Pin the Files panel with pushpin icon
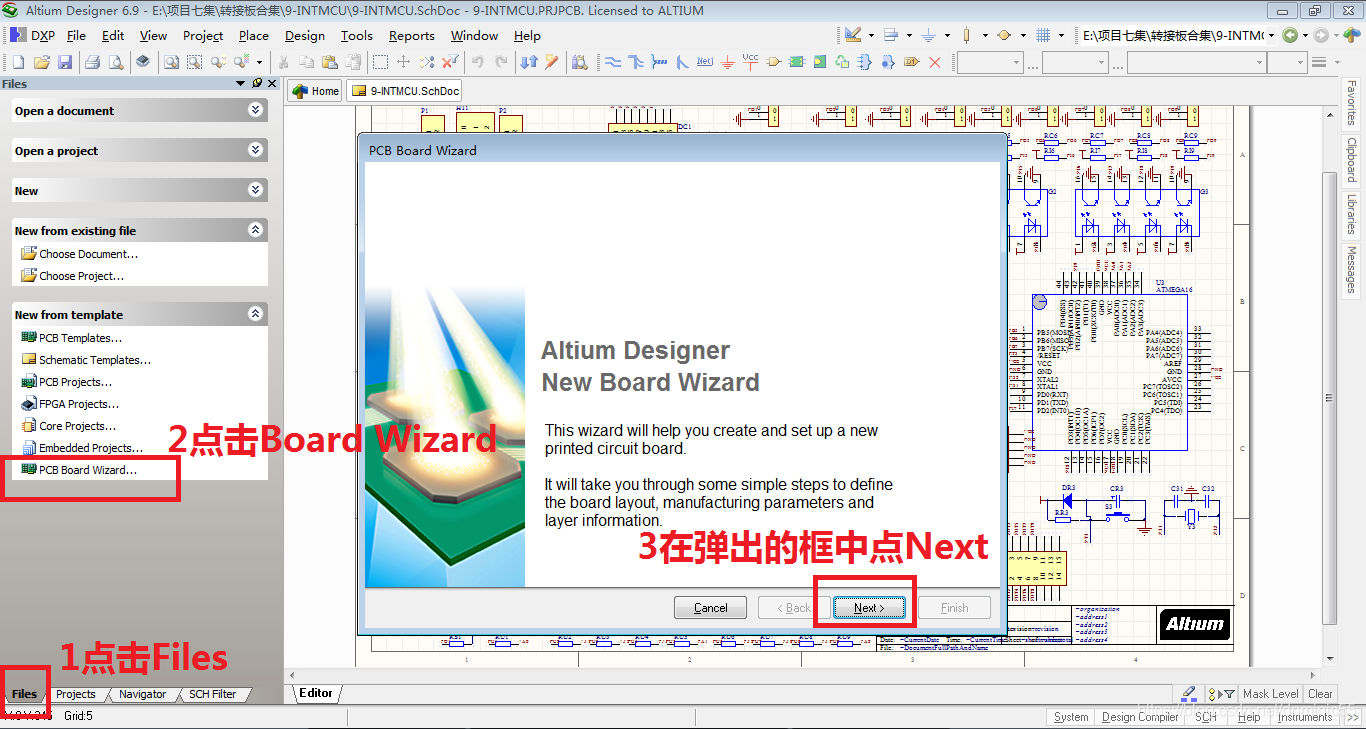This screenshot has width=1366, height=729. click(x=257, y=84)
